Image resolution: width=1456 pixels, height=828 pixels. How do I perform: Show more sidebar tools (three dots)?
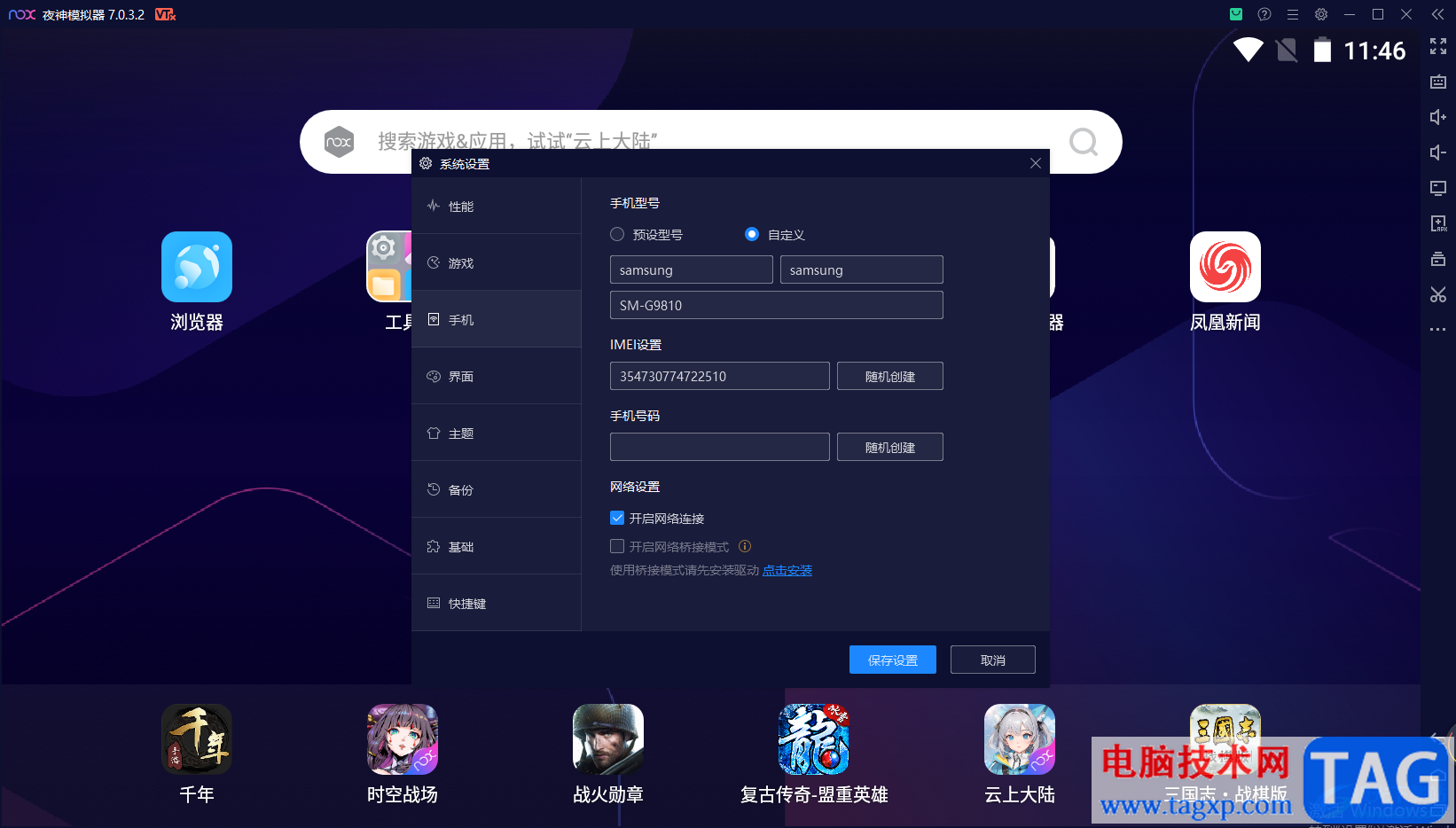(x=1438, y=330)
